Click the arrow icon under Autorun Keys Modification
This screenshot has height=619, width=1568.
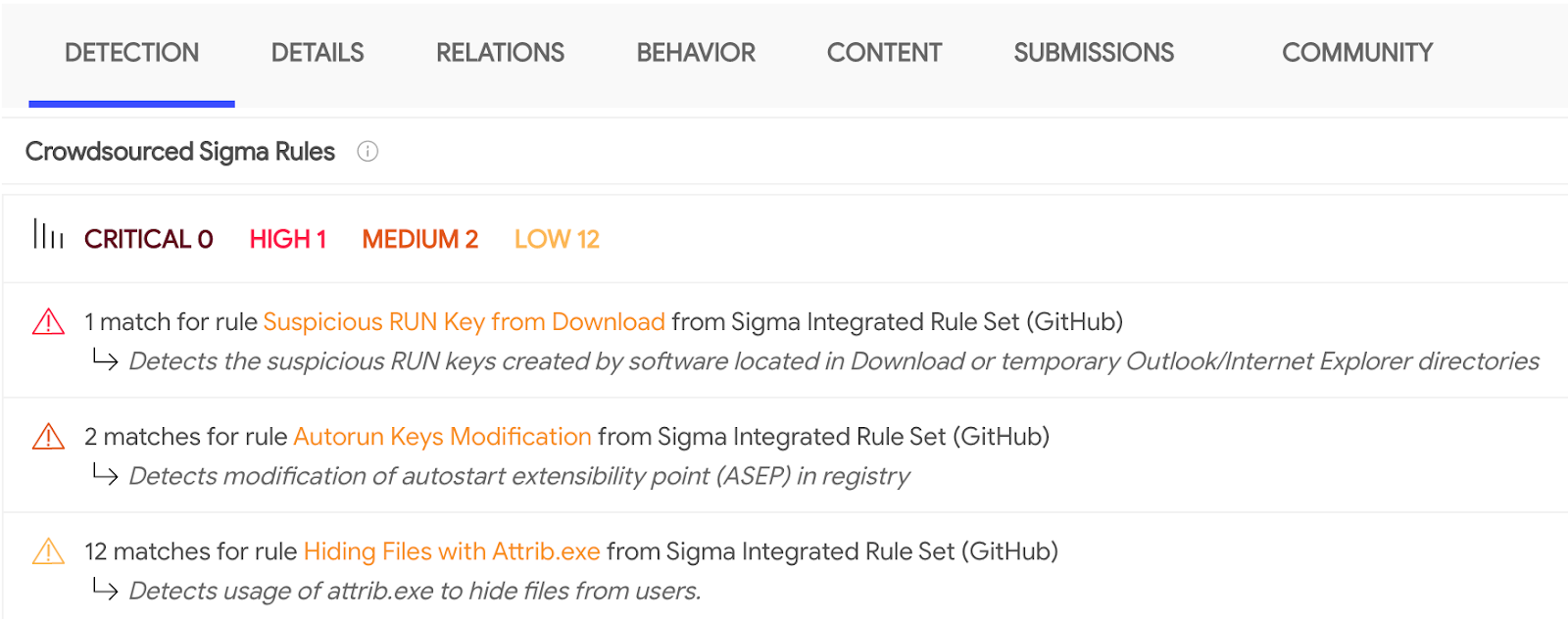pos(105,474)
